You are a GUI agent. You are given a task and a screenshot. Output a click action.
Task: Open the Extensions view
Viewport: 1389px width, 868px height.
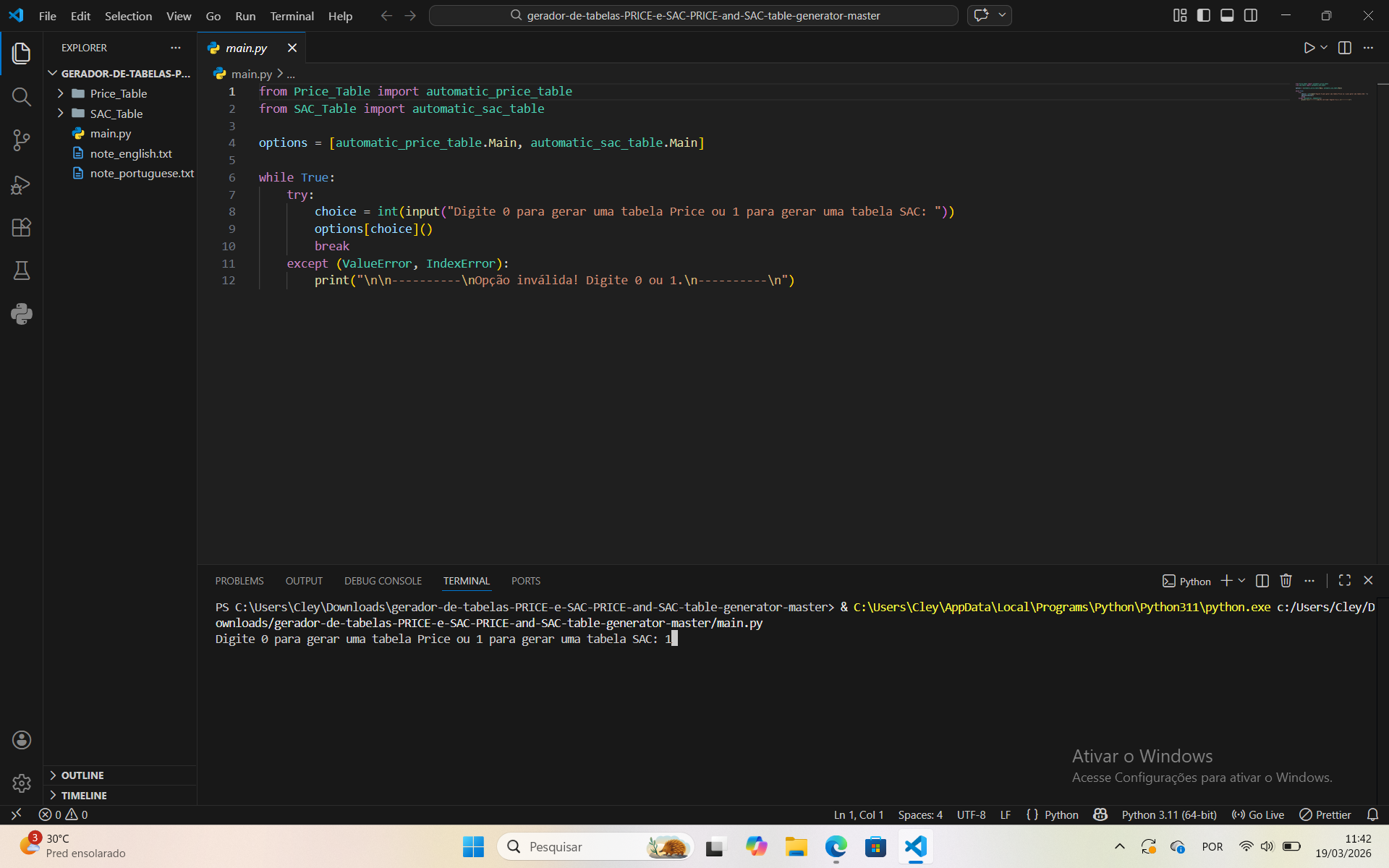point(22,228)
